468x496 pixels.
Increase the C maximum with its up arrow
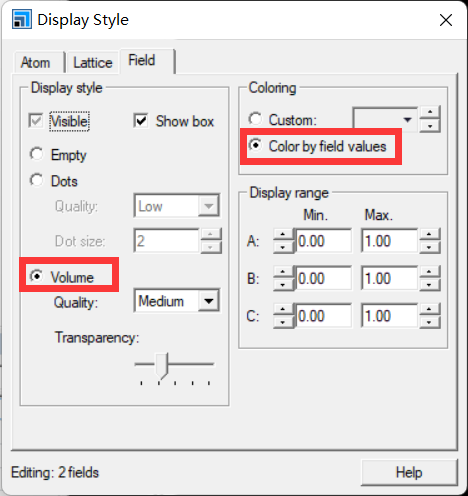429,309
